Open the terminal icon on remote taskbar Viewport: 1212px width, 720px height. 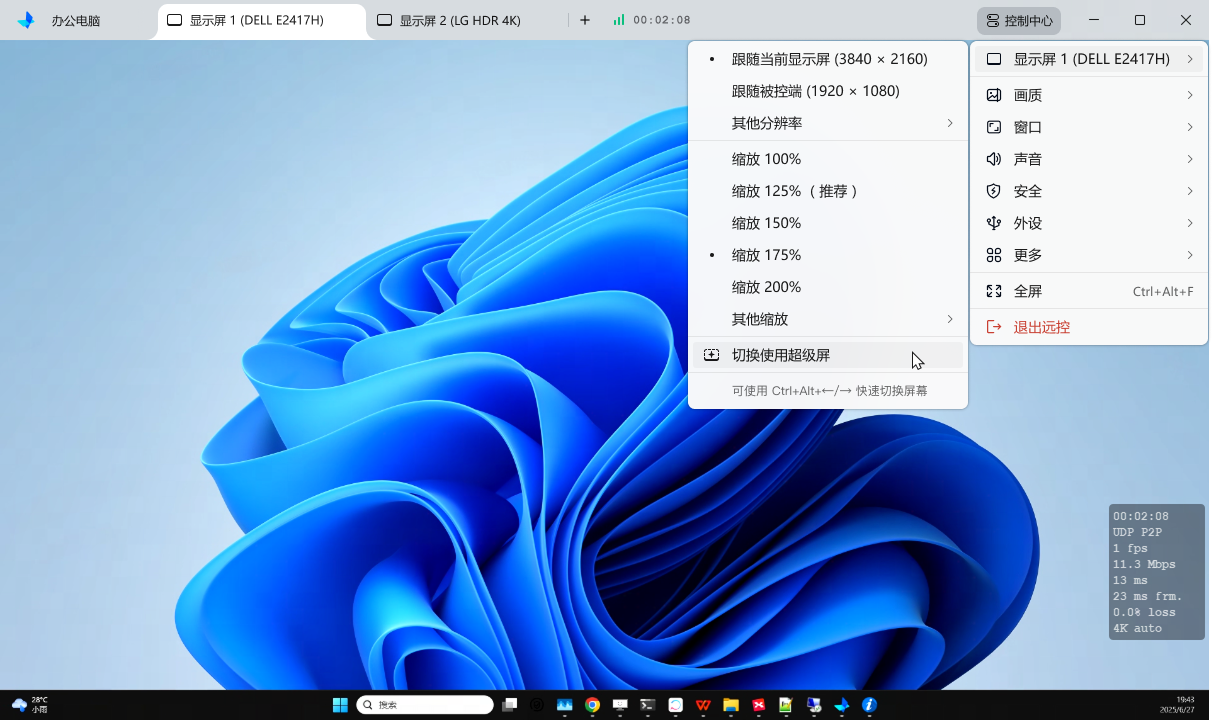647,705
